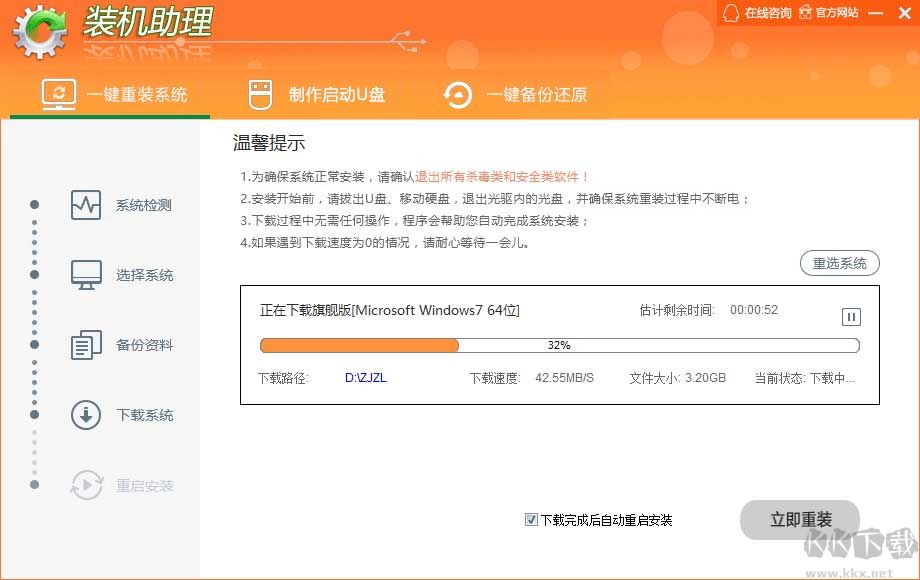Viewport: 920px width, 580px height.
Task: Select the 选择系统 monitor icon in sidebar
Action: click(86, 275)
